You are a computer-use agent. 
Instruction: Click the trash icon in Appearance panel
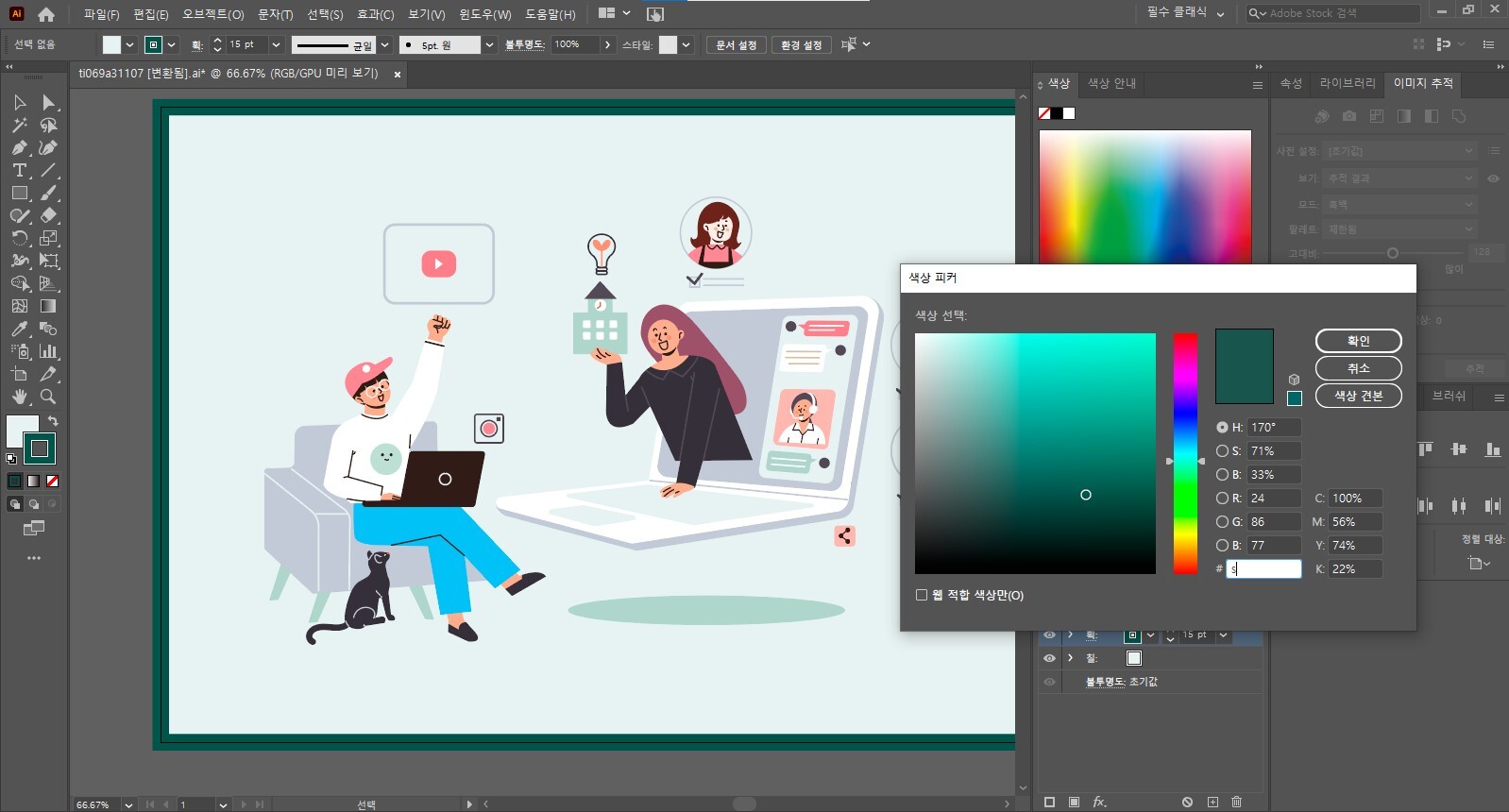point(1236,802)
